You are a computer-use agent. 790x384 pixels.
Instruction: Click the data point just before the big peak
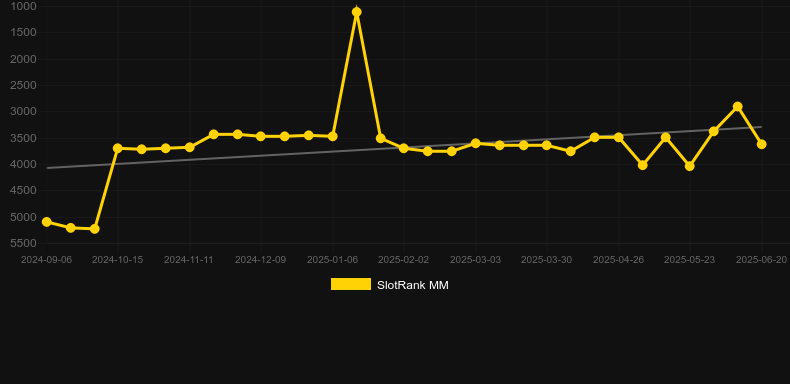333,137
